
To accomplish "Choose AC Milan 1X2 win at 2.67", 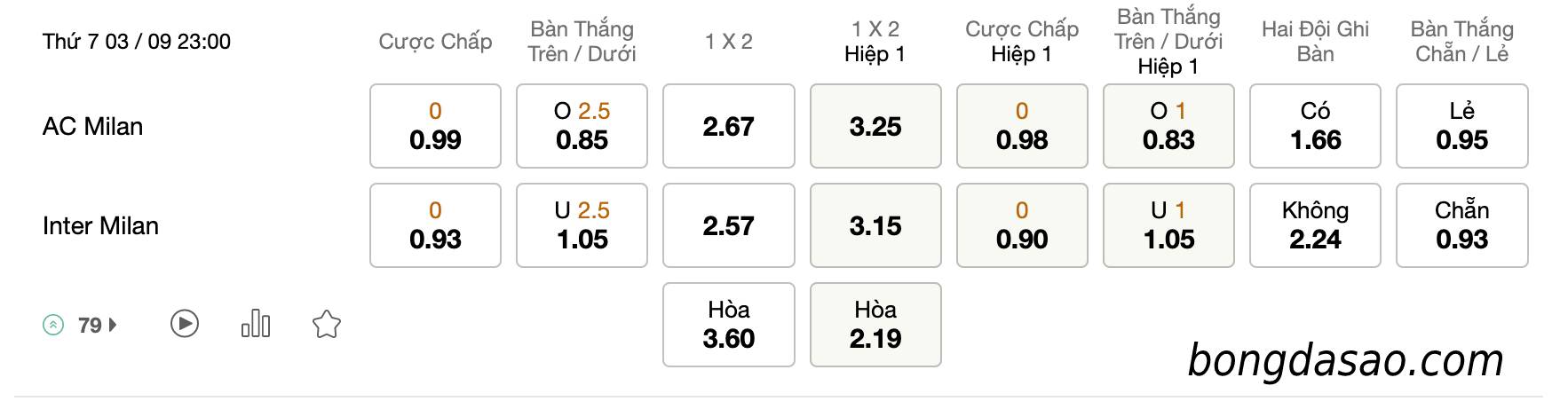I will 728,126.
